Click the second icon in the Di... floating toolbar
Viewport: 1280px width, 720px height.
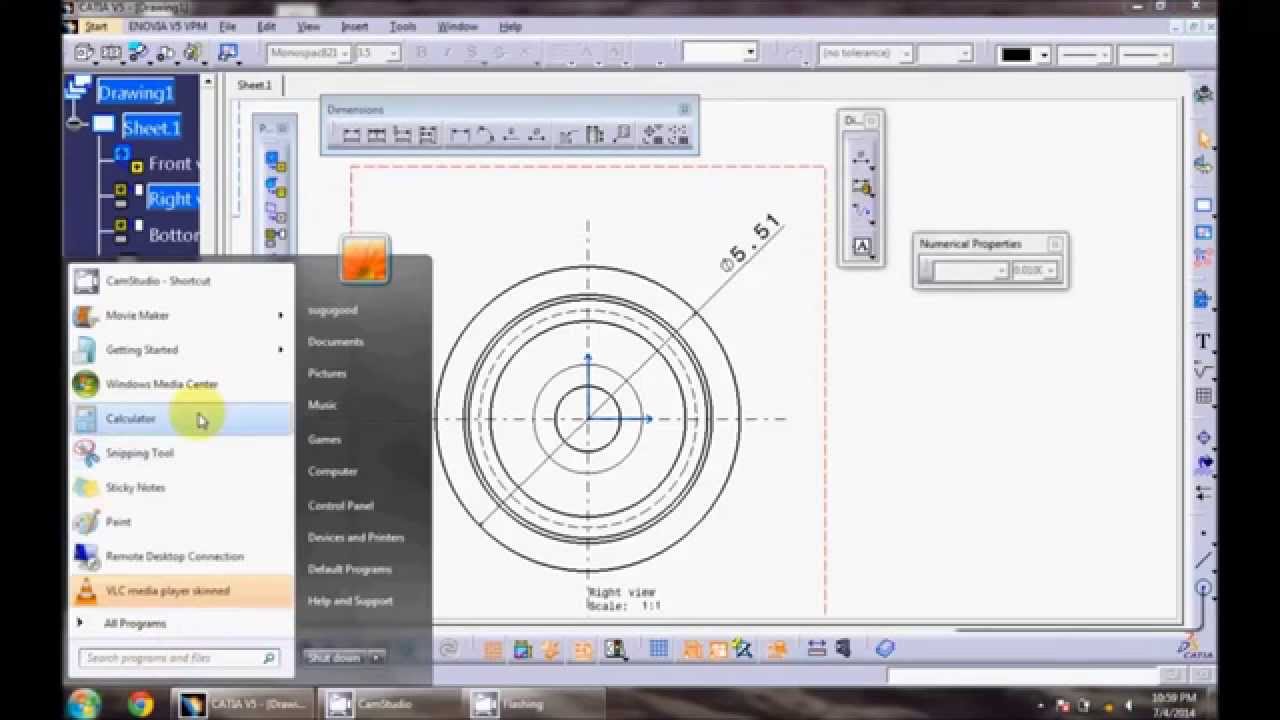click(861, 187)
